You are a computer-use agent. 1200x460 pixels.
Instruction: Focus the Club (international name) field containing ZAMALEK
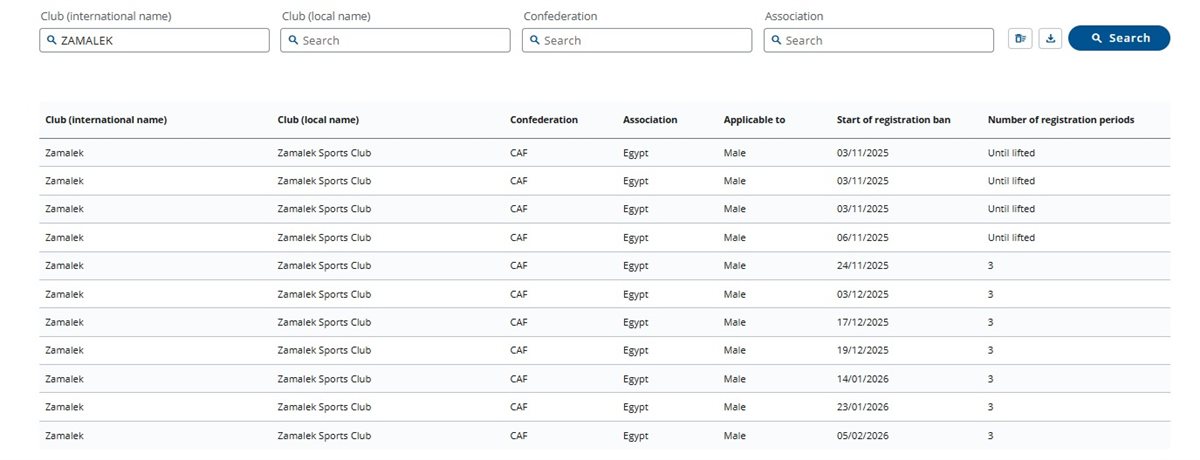154,40
